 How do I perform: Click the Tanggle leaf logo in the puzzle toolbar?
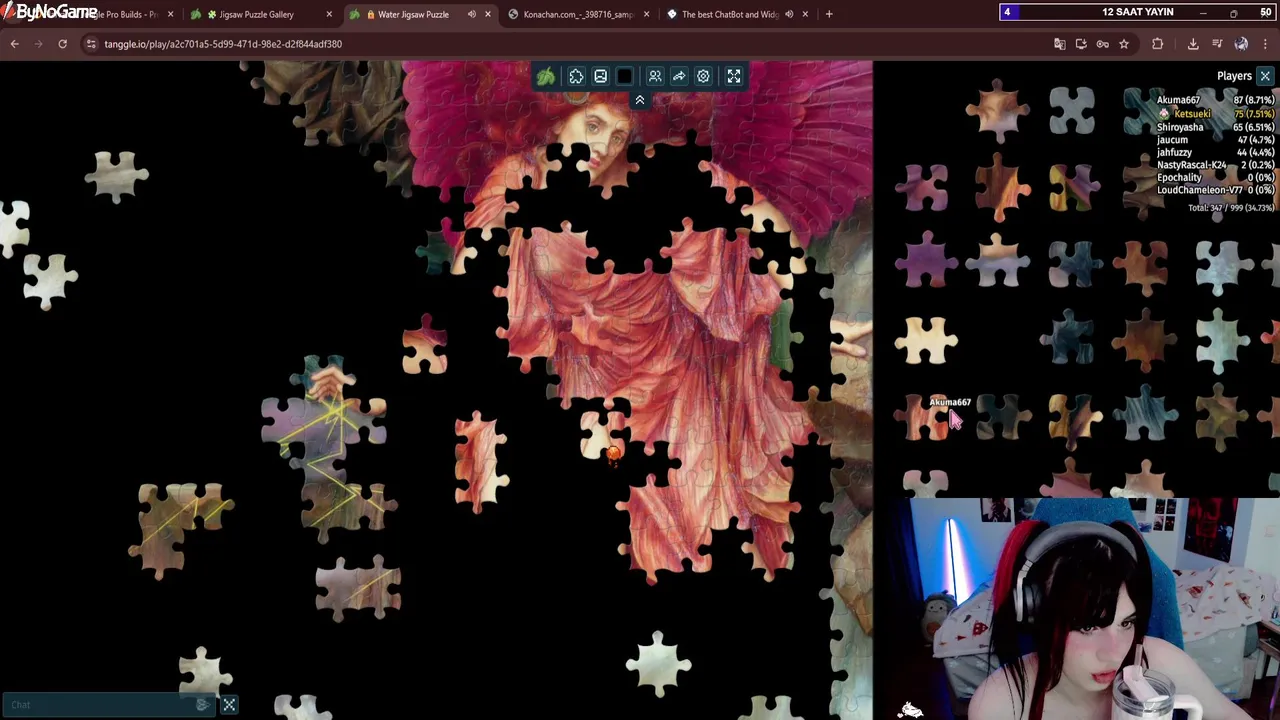click(x=545, y=76)
